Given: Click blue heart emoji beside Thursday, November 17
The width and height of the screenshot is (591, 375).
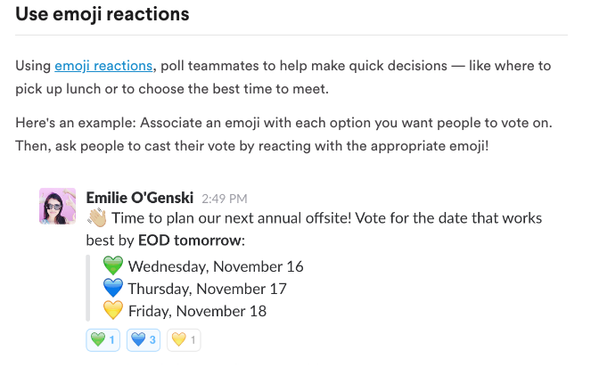Looking at the screenshot, I should click(113, 288).
